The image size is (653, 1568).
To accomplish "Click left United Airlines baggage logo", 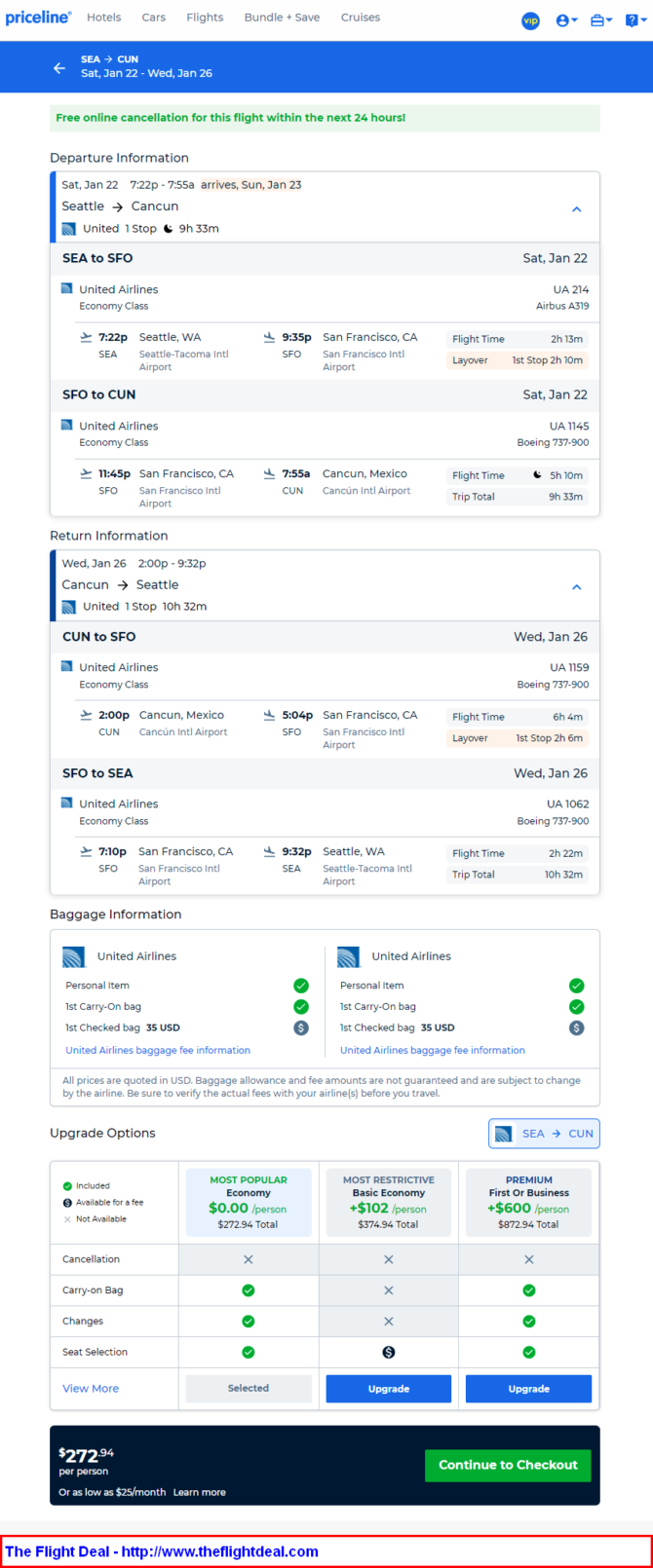I will (73, 957).
